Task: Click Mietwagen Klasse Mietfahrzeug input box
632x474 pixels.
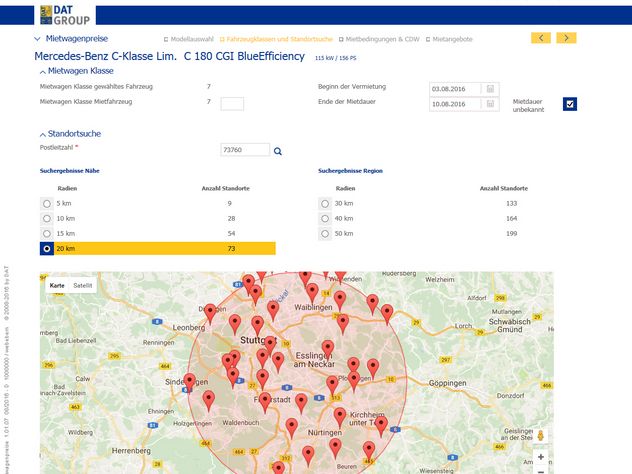Action: point(232,104)
